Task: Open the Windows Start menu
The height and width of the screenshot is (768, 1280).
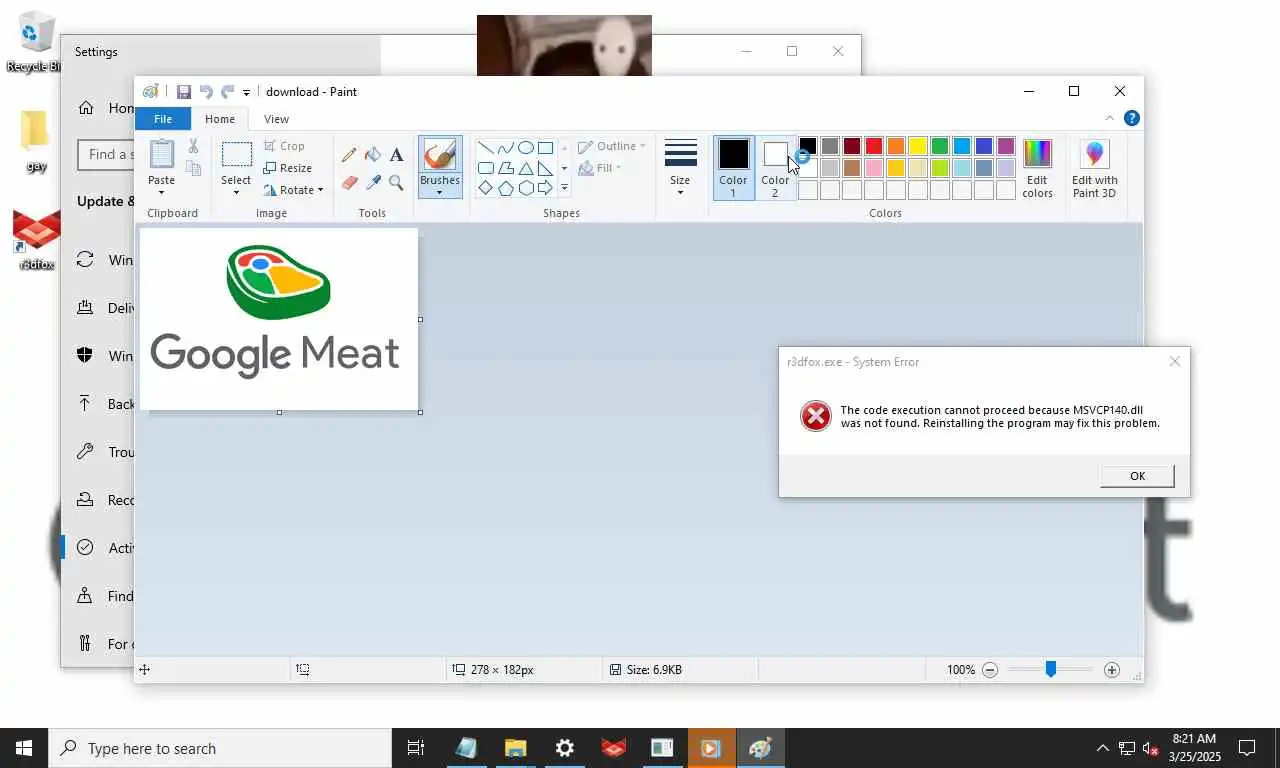Action: coord(24,748)
